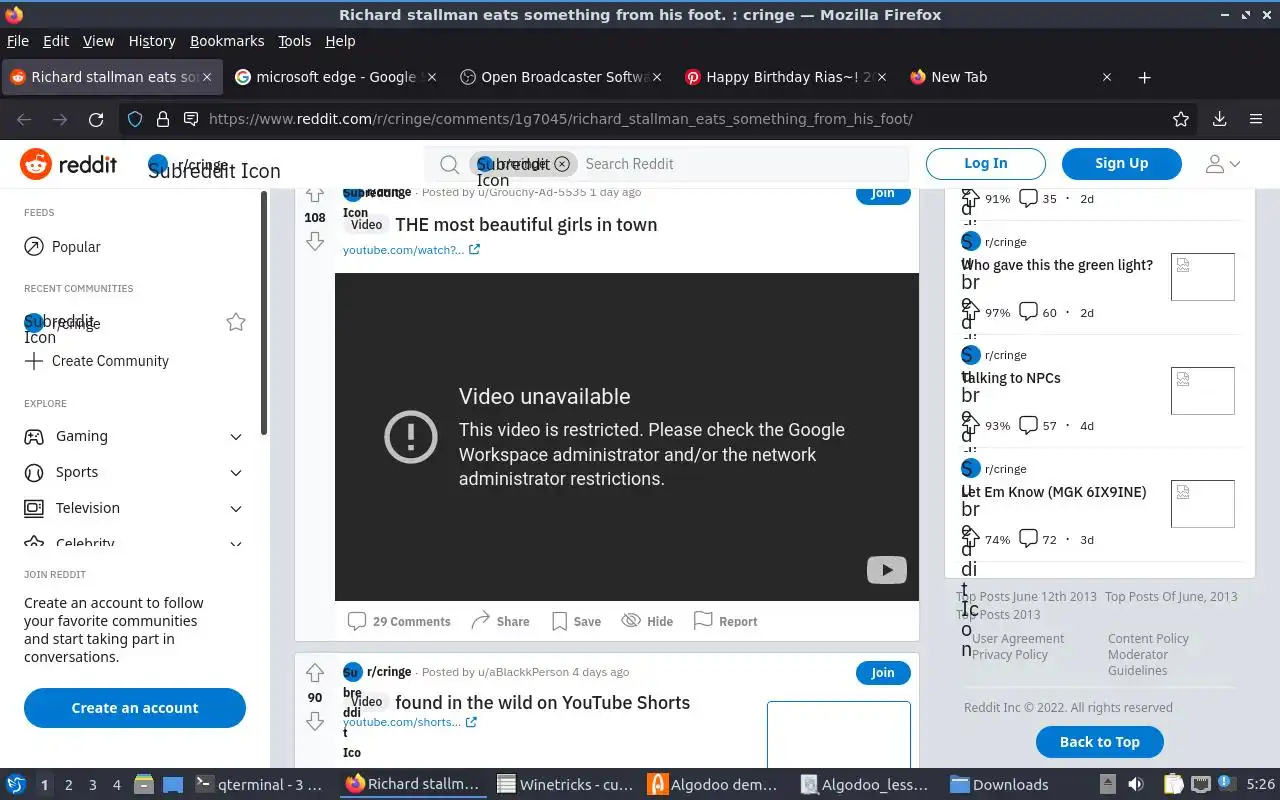Click the Sign Up button
Screen dimensions: 1280x800
[x=1122, y=164]
